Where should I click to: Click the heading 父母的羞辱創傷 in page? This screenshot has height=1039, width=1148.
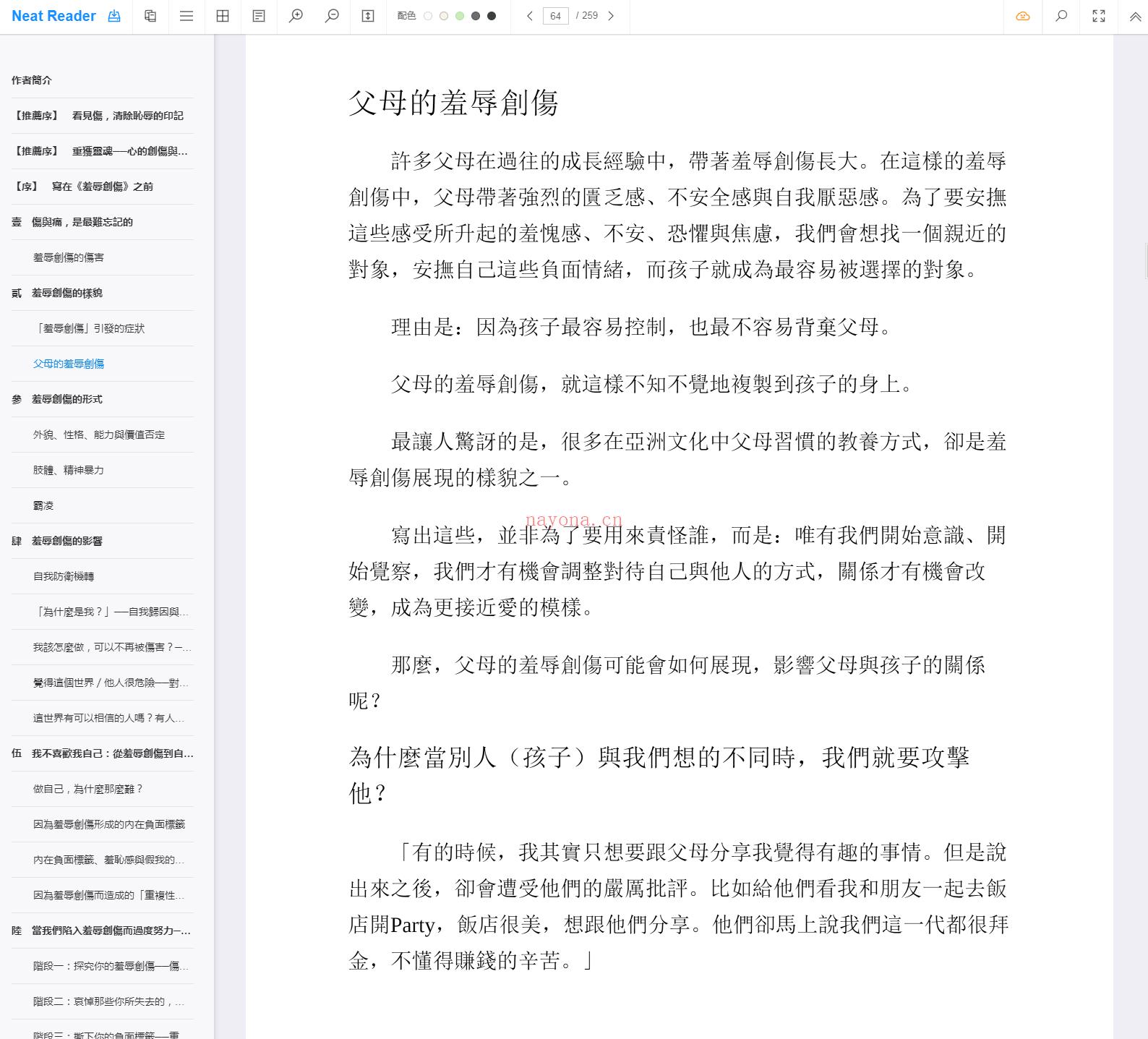(453, 103)
